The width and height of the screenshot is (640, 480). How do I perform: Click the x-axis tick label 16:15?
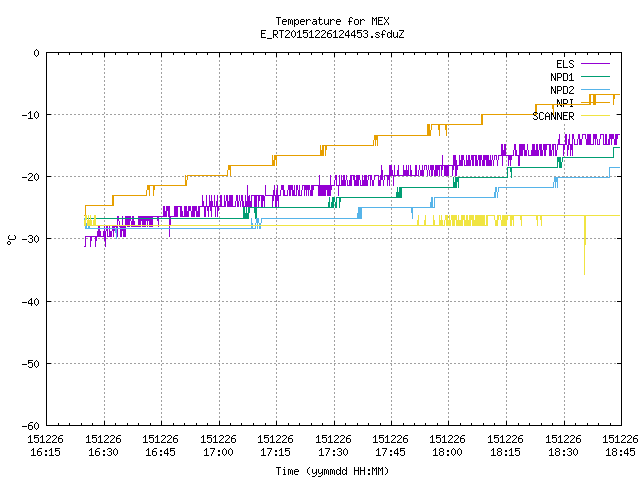pyautogui.click(x=45, y=452)
